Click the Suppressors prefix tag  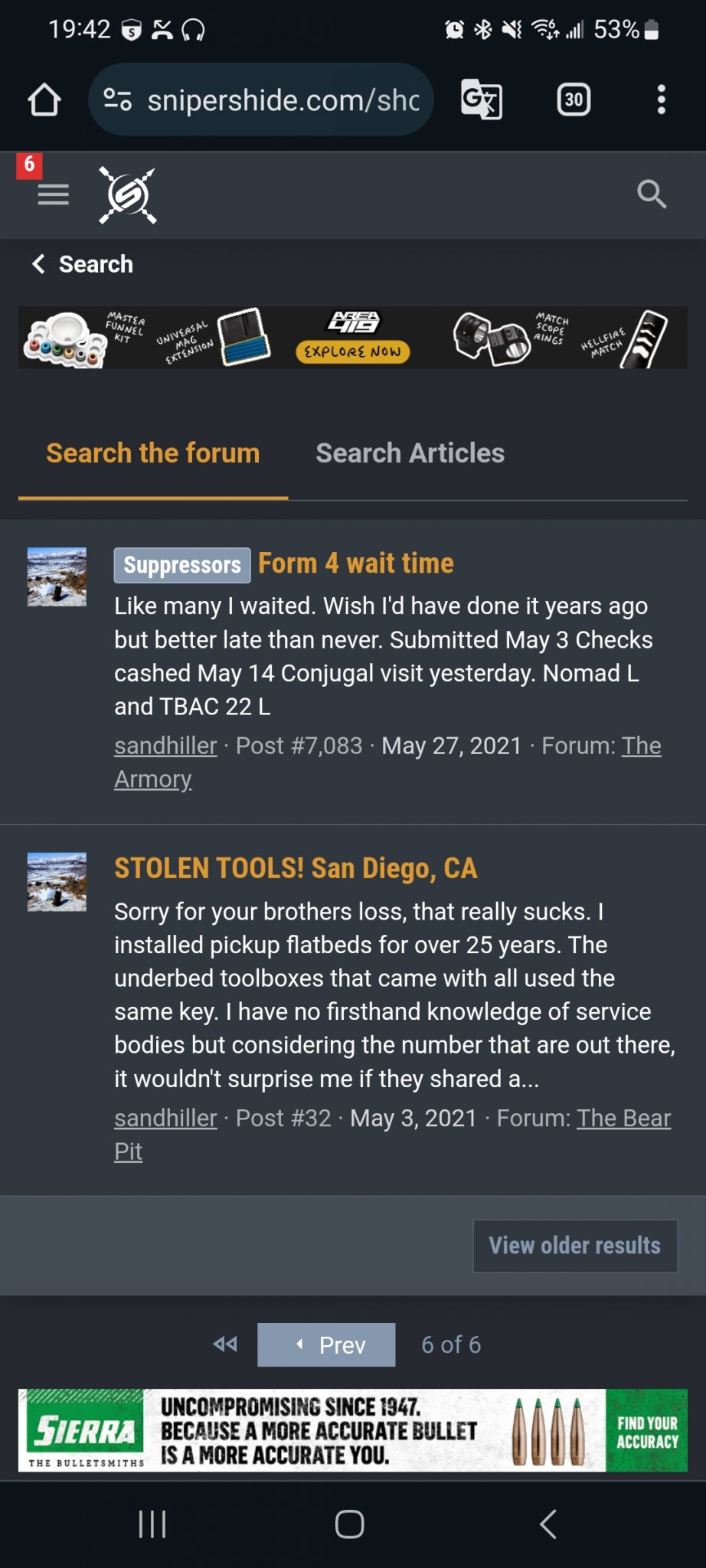[182, 565]
